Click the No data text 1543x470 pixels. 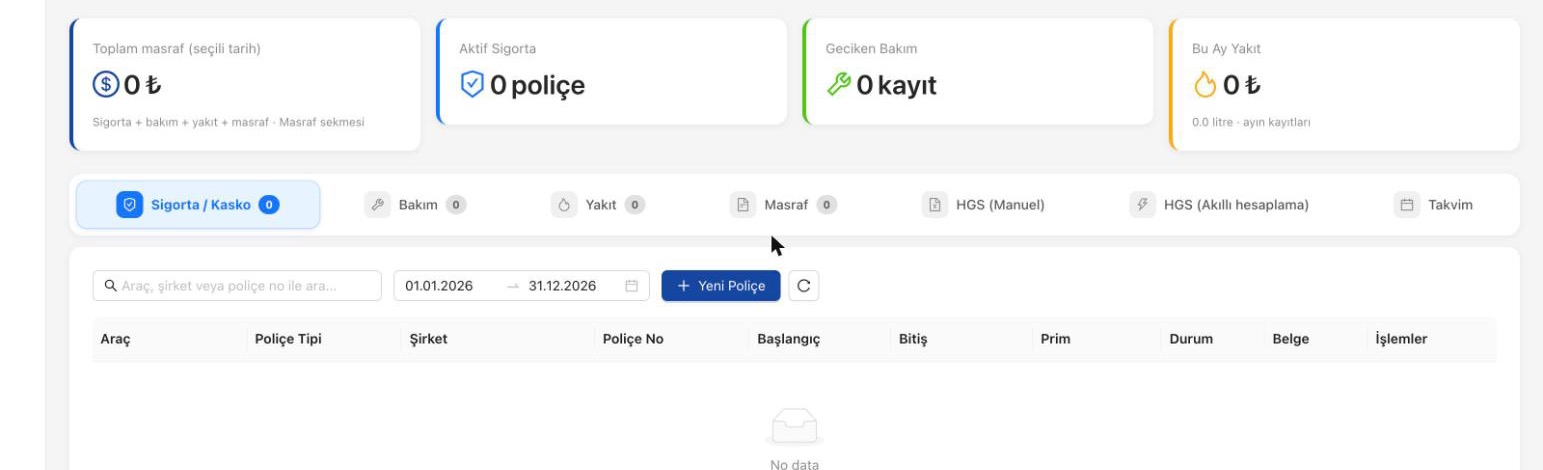coord(795,464)
